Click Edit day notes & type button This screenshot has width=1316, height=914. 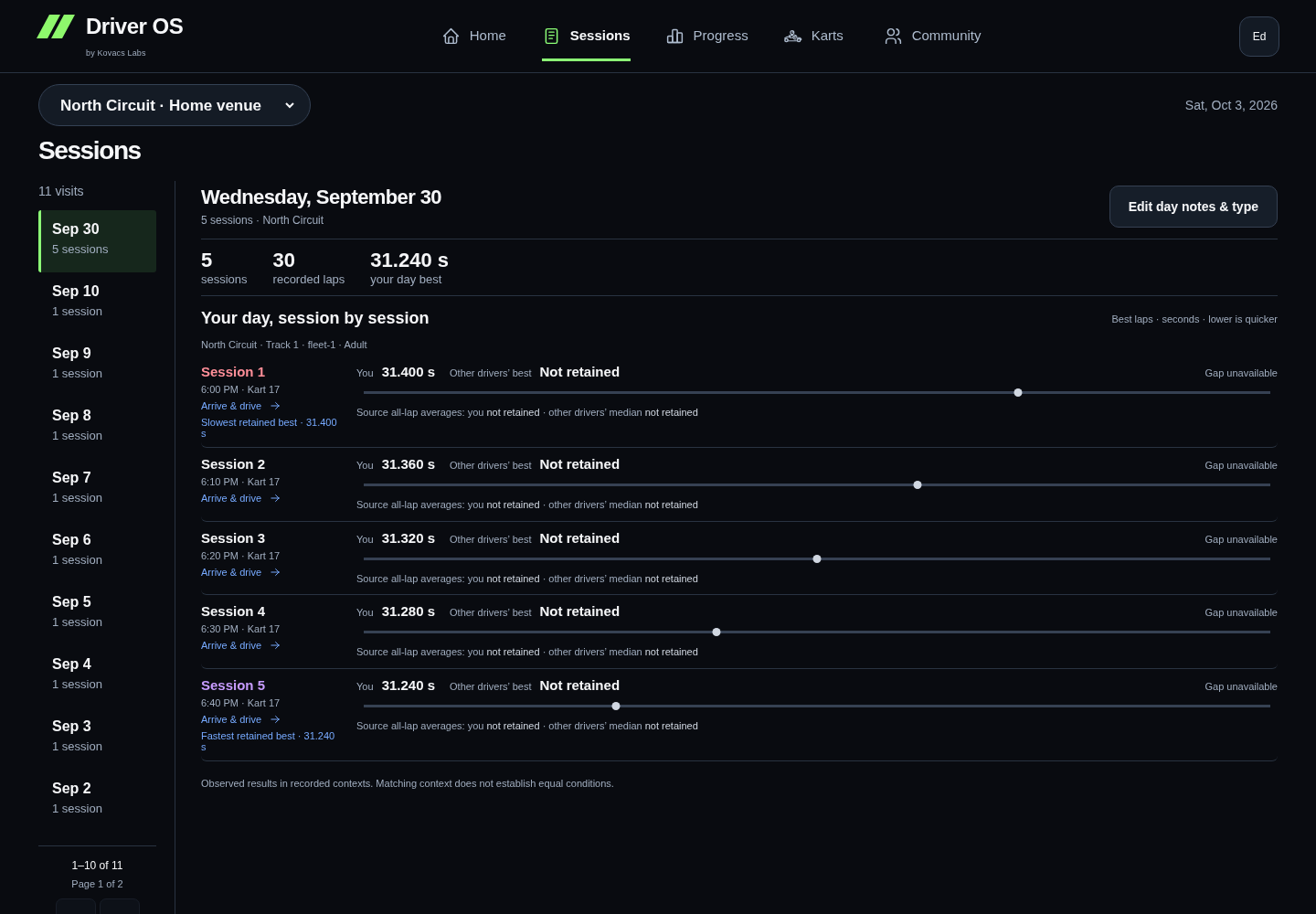pos(1194,207)
